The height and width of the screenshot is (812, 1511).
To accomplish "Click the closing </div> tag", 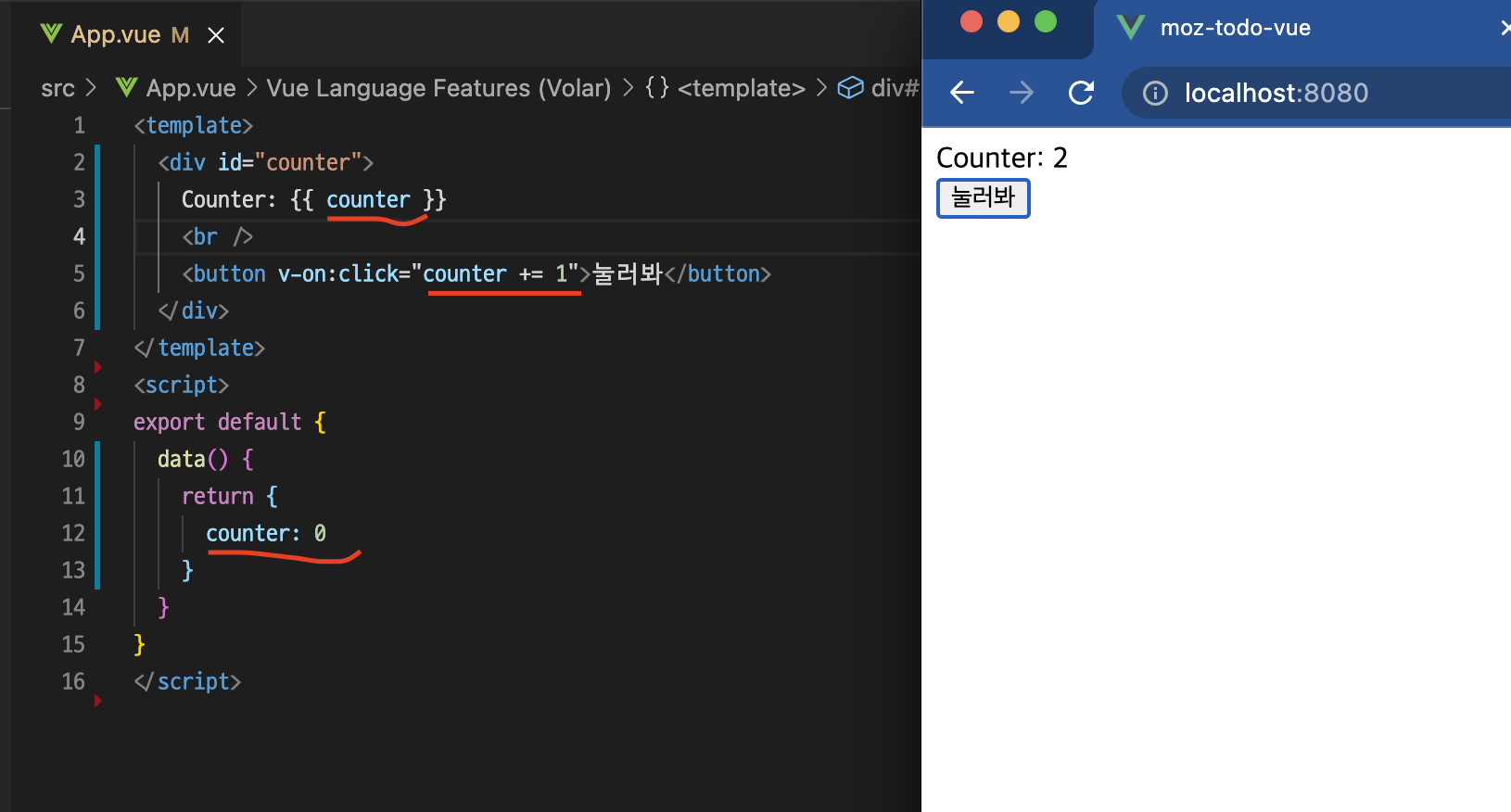I will pyautogui.click(x=194, y=311).
